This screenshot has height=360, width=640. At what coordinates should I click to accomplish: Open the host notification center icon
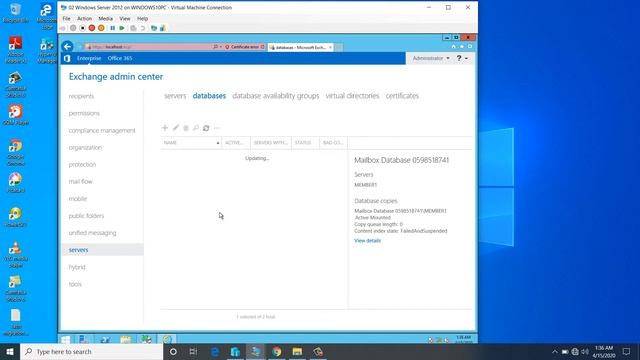pos(626,351)
